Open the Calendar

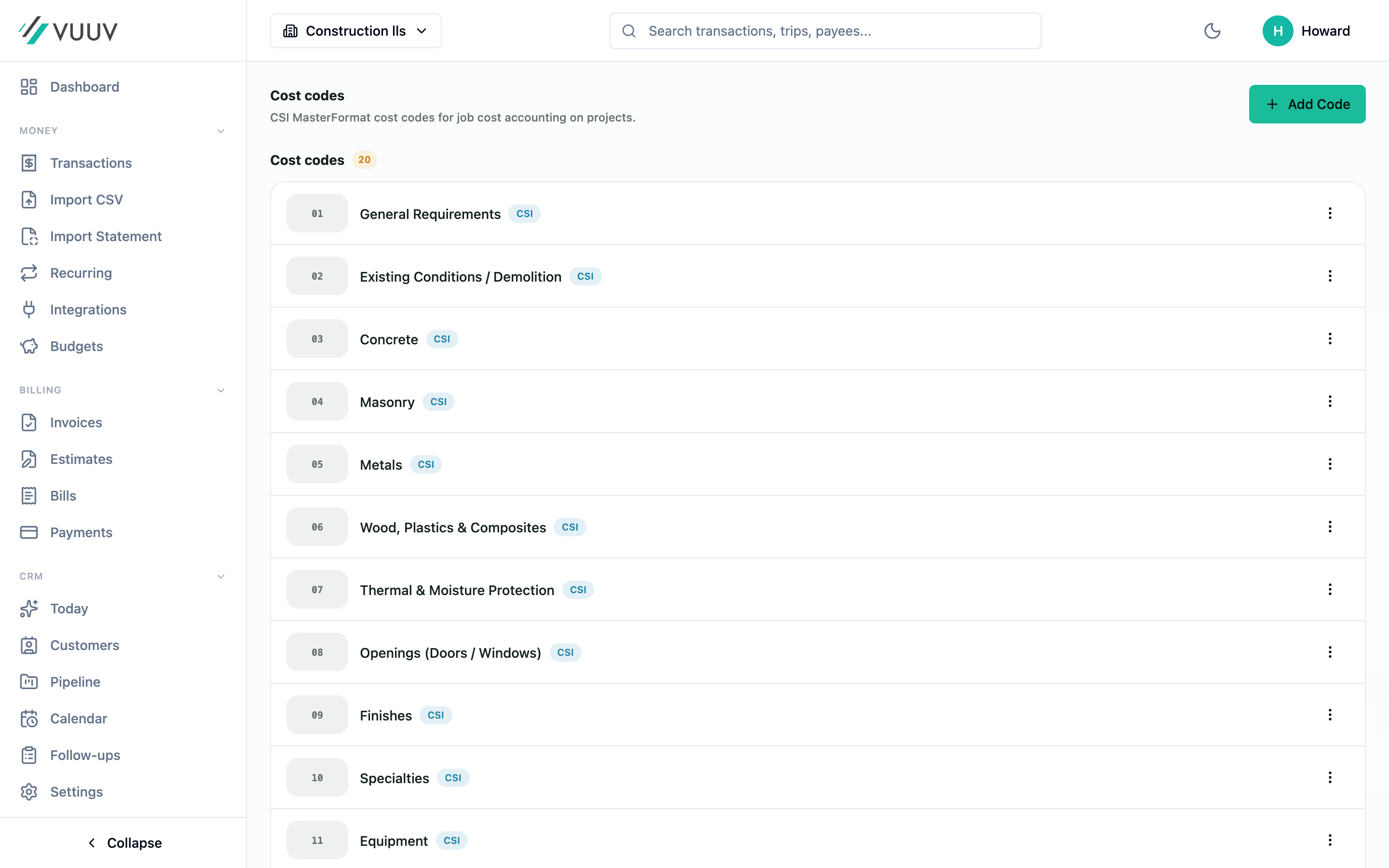[x=64, y=719]
